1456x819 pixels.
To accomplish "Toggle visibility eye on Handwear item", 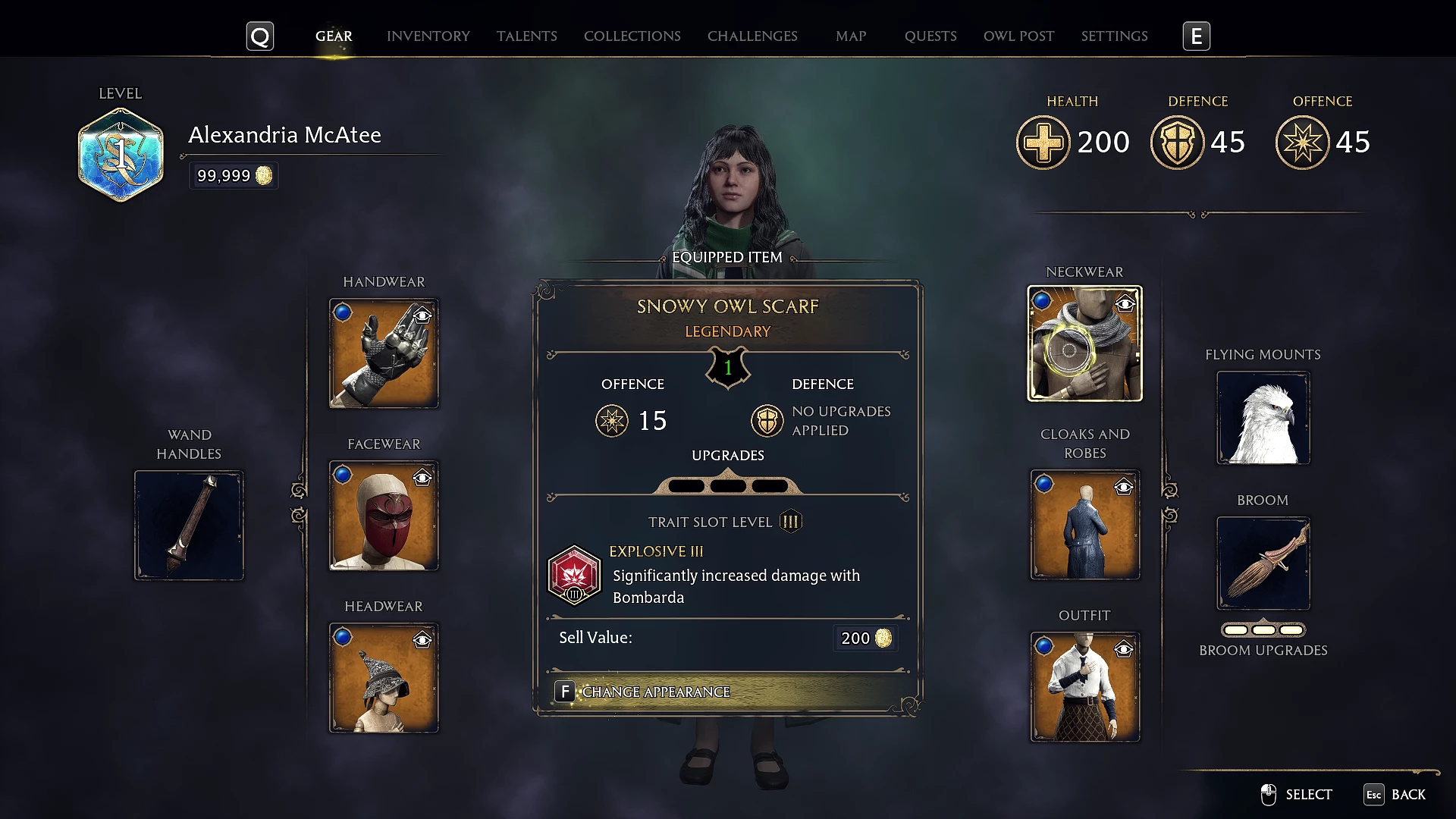I will coord(422,315).
